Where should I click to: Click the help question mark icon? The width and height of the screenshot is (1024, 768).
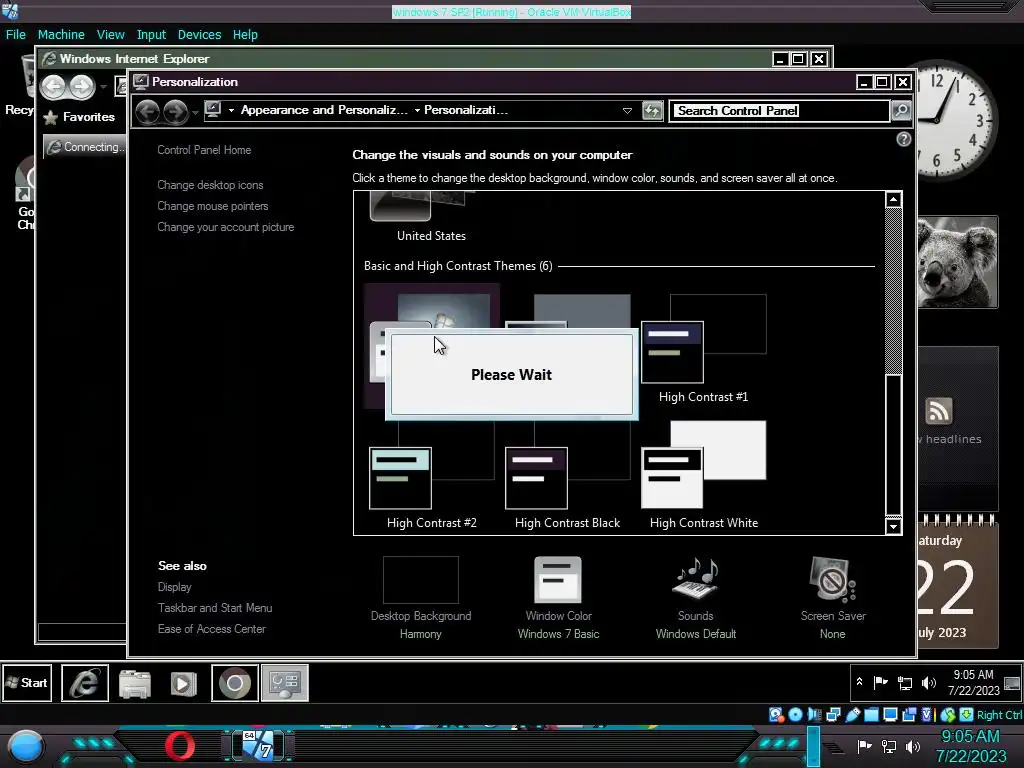[x=903, y=139]
